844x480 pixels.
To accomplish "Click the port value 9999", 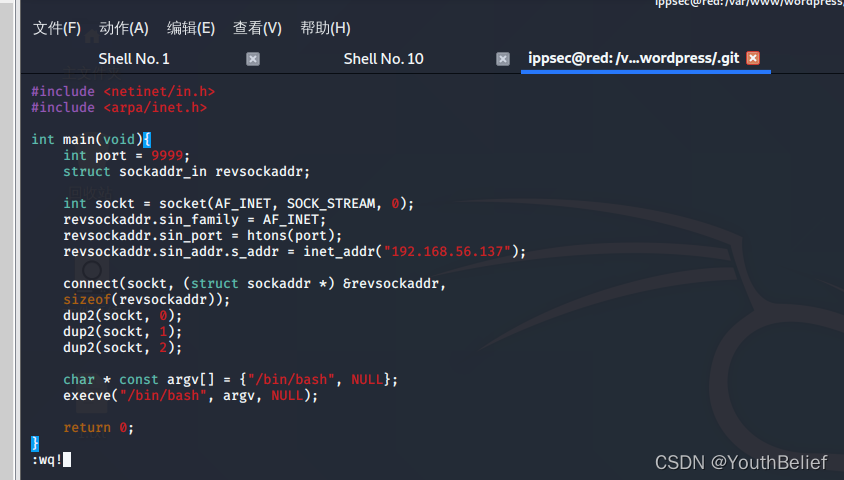I will point(167,156).
